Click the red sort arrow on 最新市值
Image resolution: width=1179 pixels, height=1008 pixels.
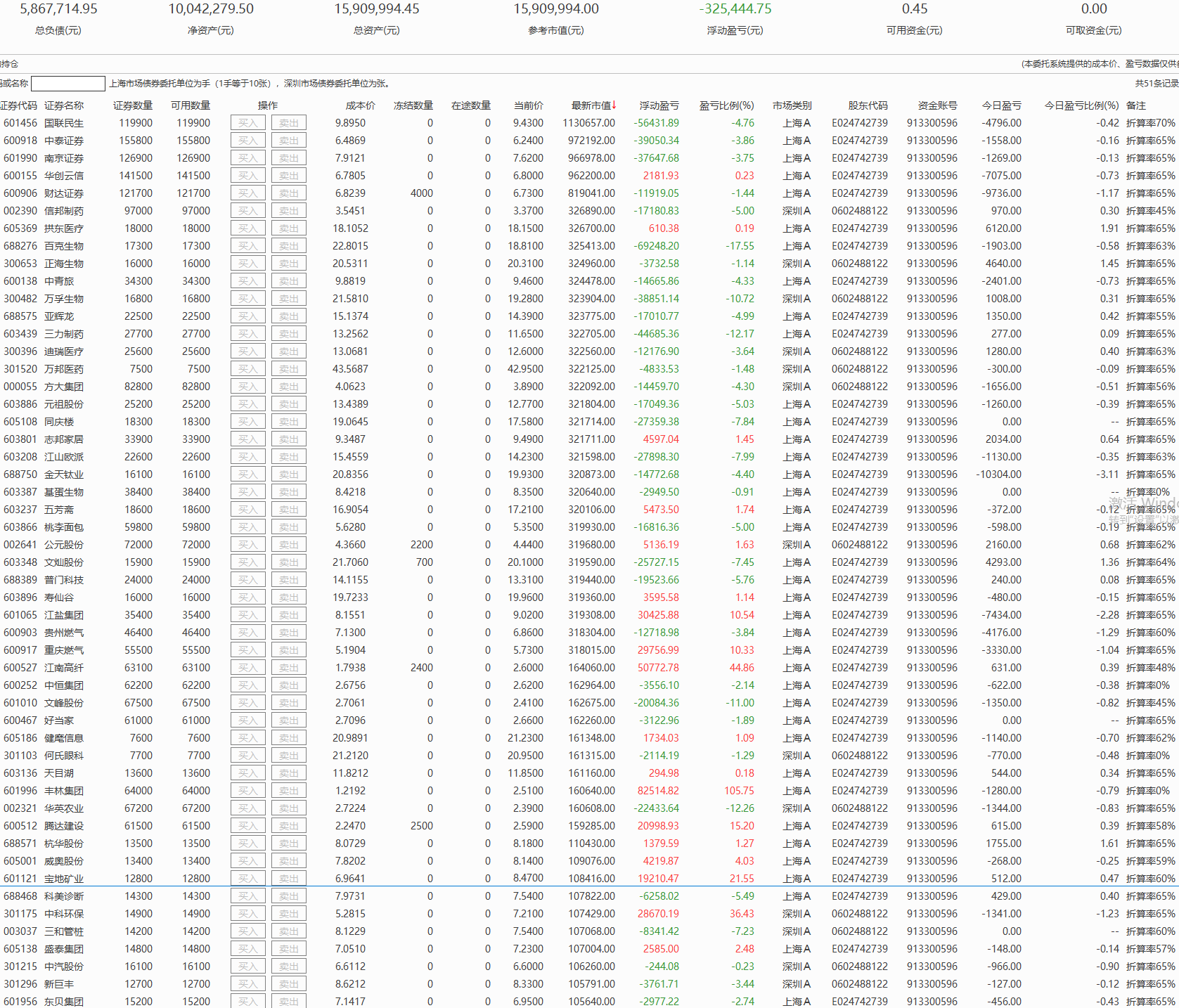[x=614, y=105]
